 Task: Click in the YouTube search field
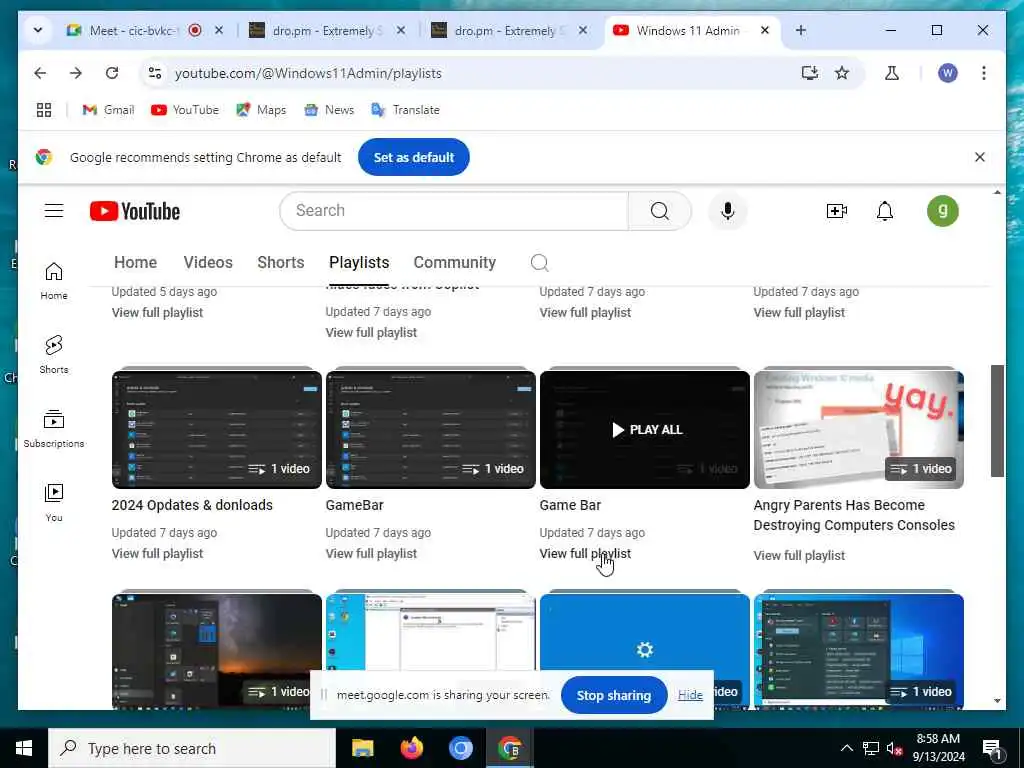(x=455, y=211)
